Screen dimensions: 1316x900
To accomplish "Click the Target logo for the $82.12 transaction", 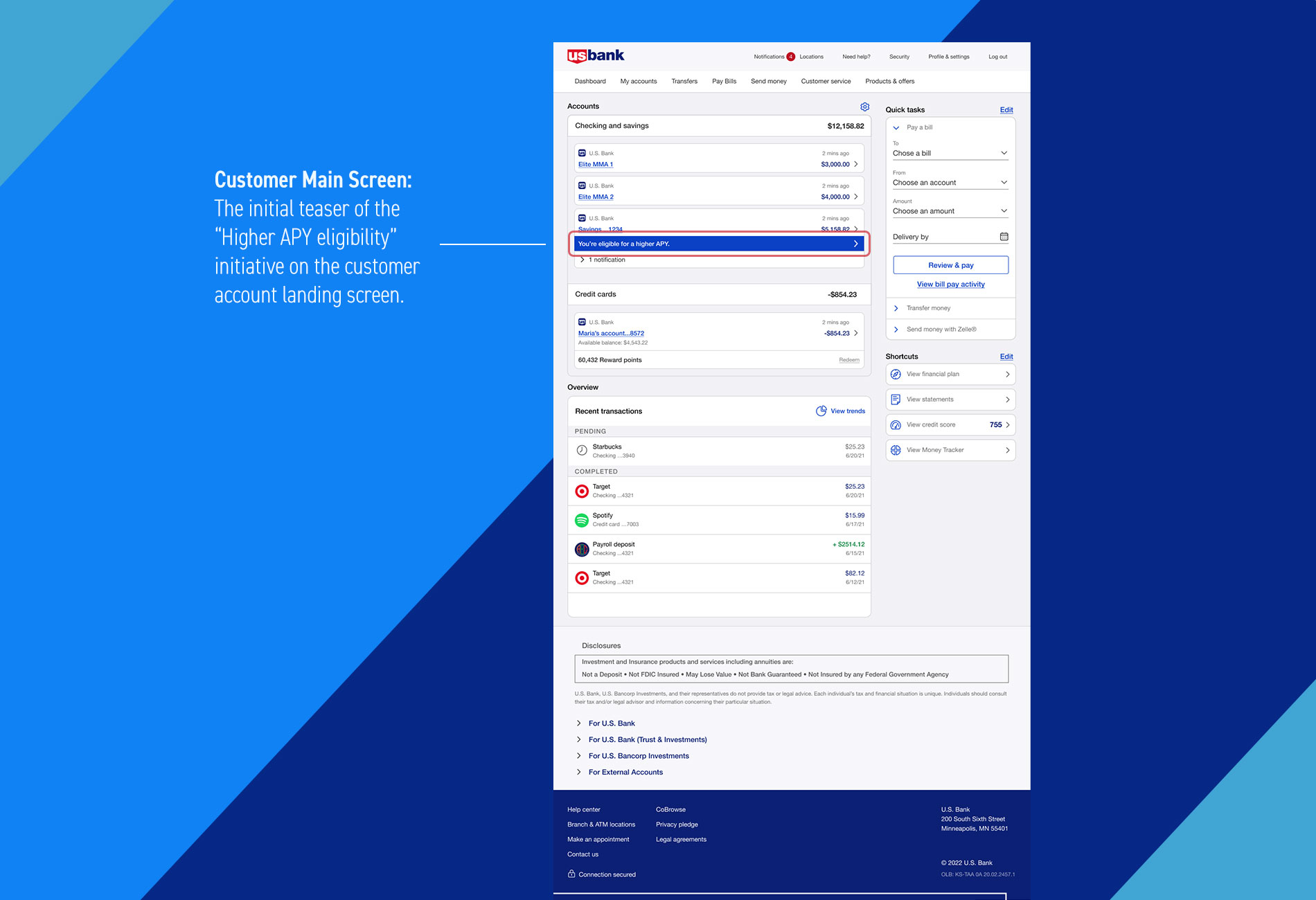I will pos(582,577).
